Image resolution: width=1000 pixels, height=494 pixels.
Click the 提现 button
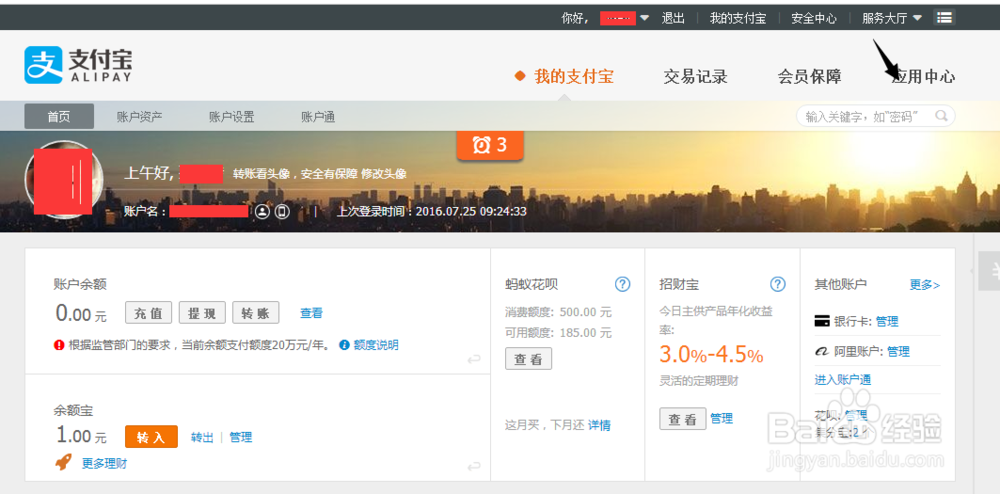pyautogui.click(x=202, y=313)
